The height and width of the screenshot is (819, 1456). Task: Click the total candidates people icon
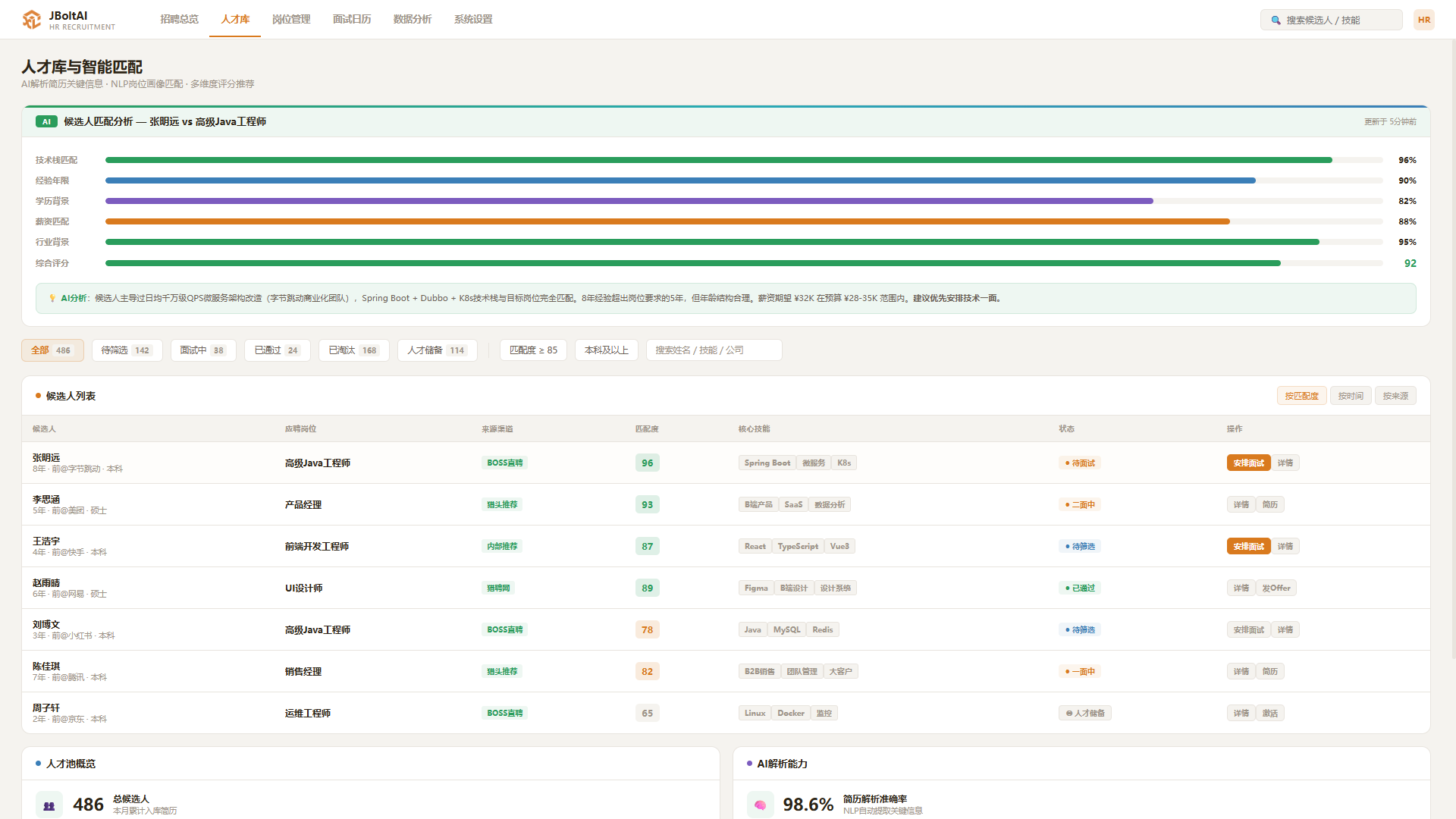coord(49,805)
